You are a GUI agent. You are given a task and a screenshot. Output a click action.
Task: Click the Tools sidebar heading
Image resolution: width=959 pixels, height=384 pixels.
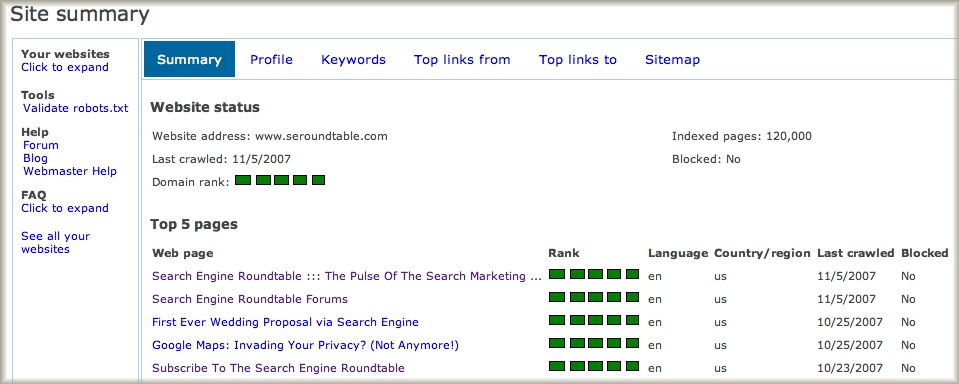pyautogui.click(x=37, y=95)
